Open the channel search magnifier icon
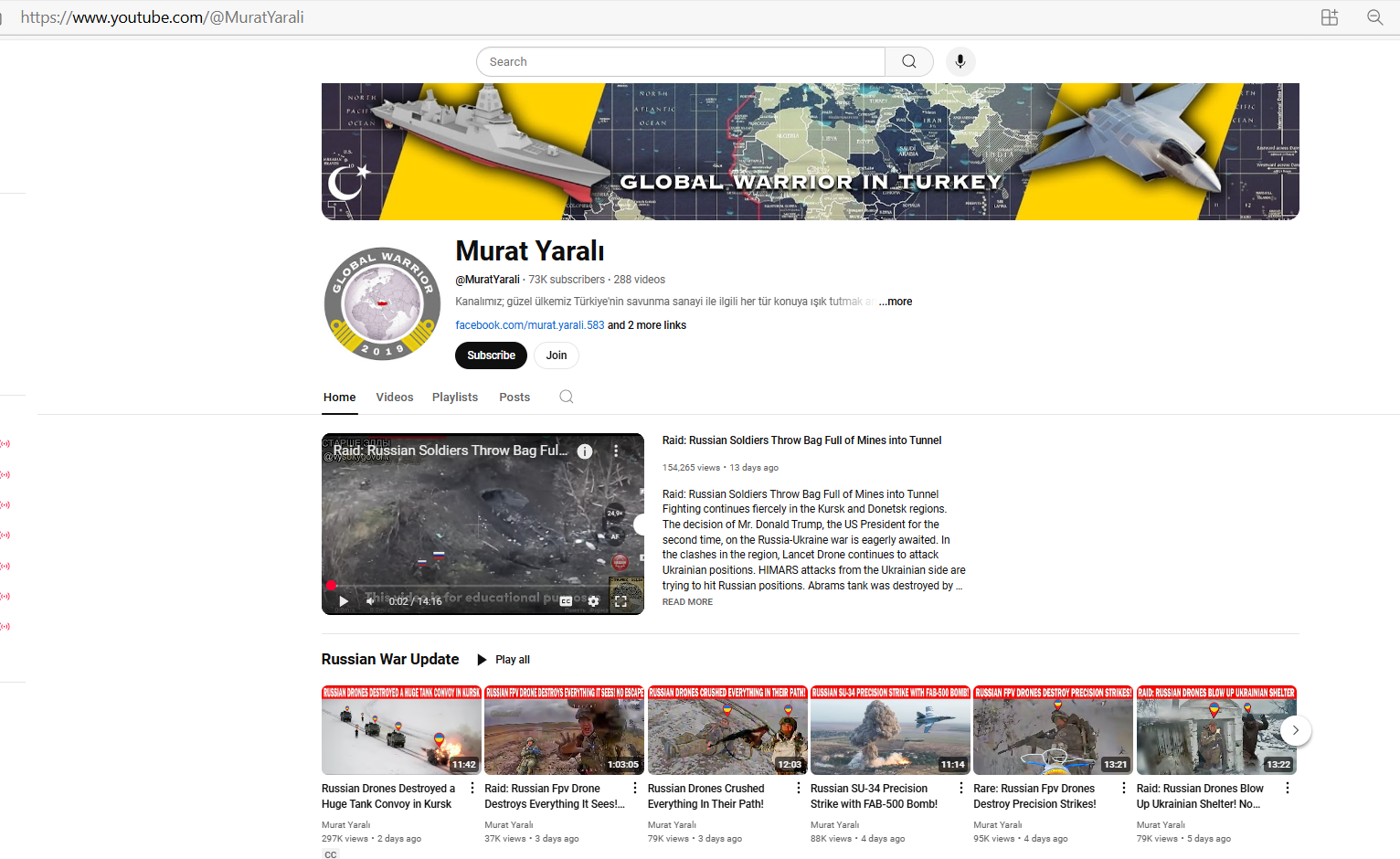This screenshot has width=1400, height=859. click(567, 397)
